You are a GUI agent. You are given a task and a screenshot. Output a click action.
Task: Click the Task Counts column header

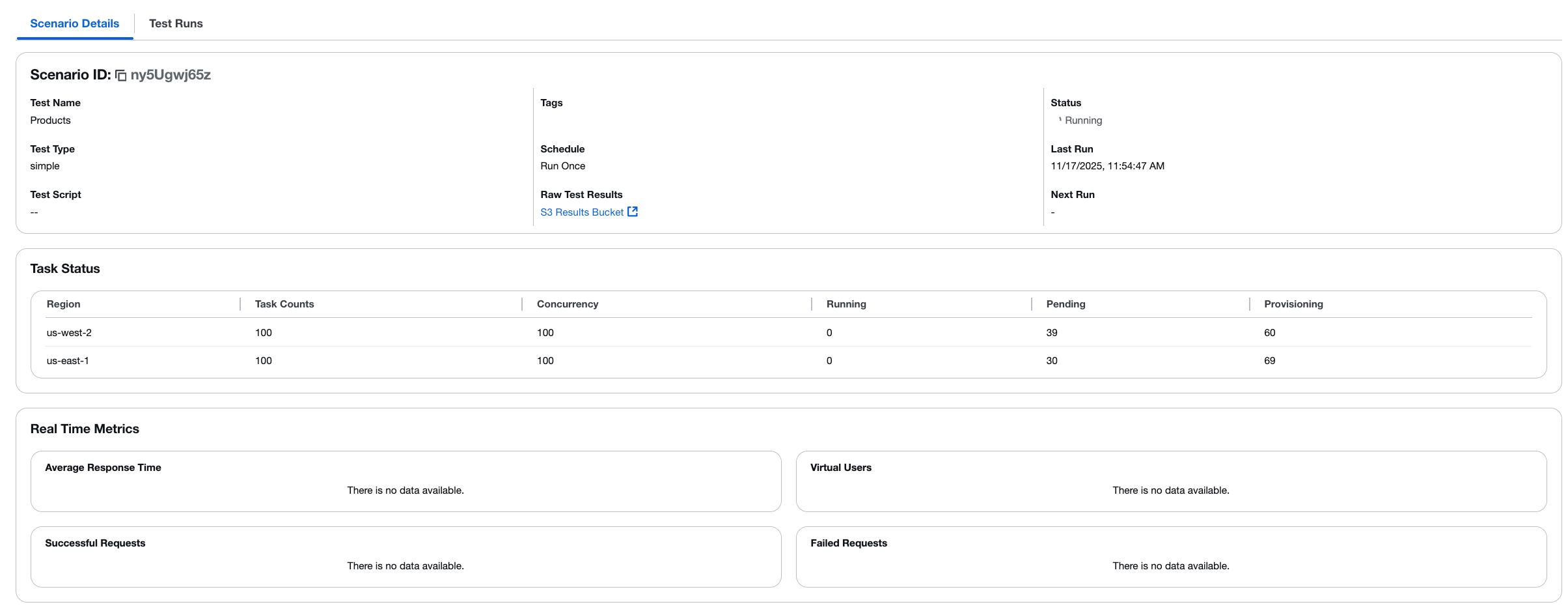[283, 304]
